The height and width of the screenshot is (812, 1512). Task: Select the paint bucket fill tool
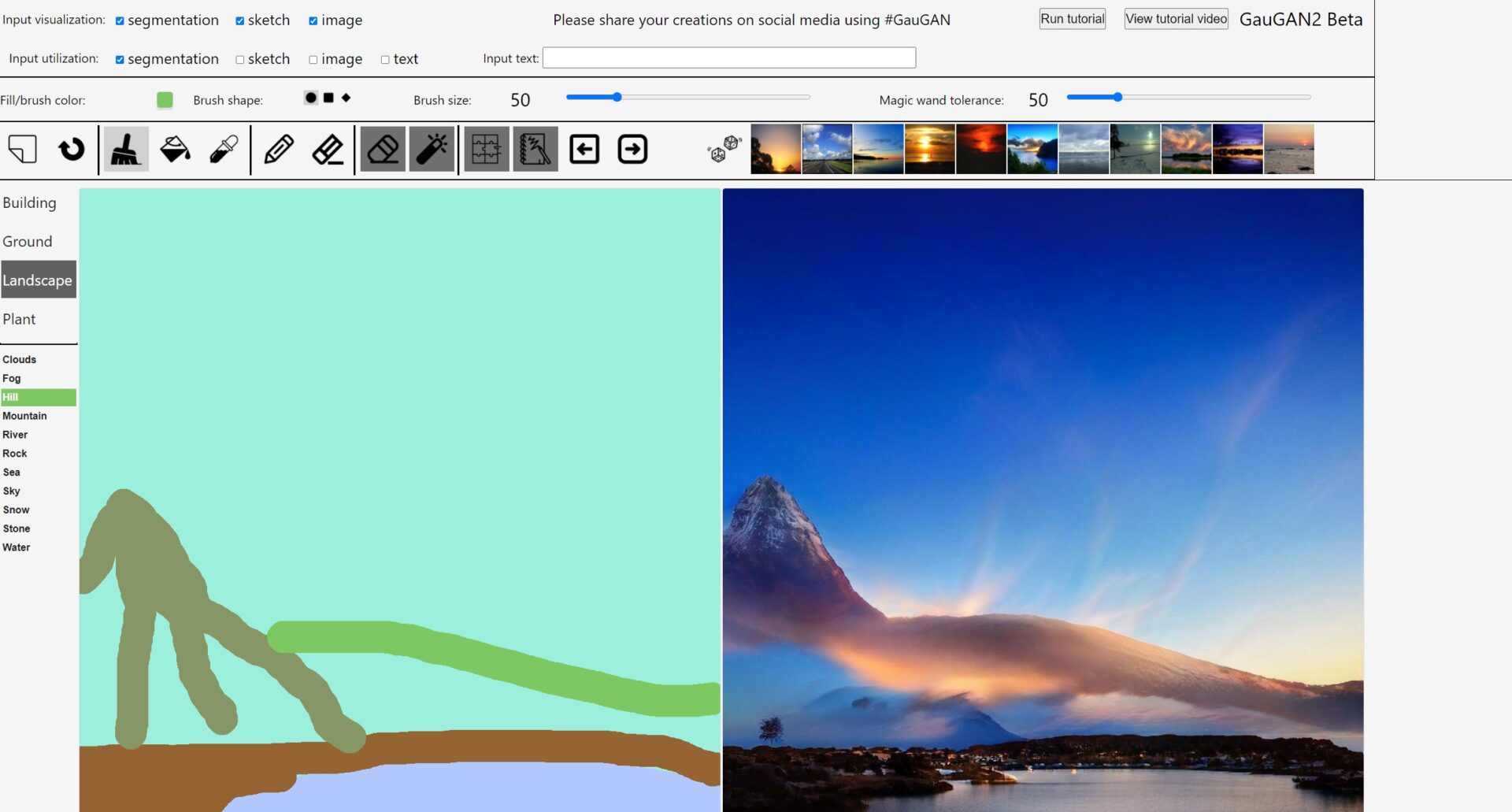[x=175, y=149]
